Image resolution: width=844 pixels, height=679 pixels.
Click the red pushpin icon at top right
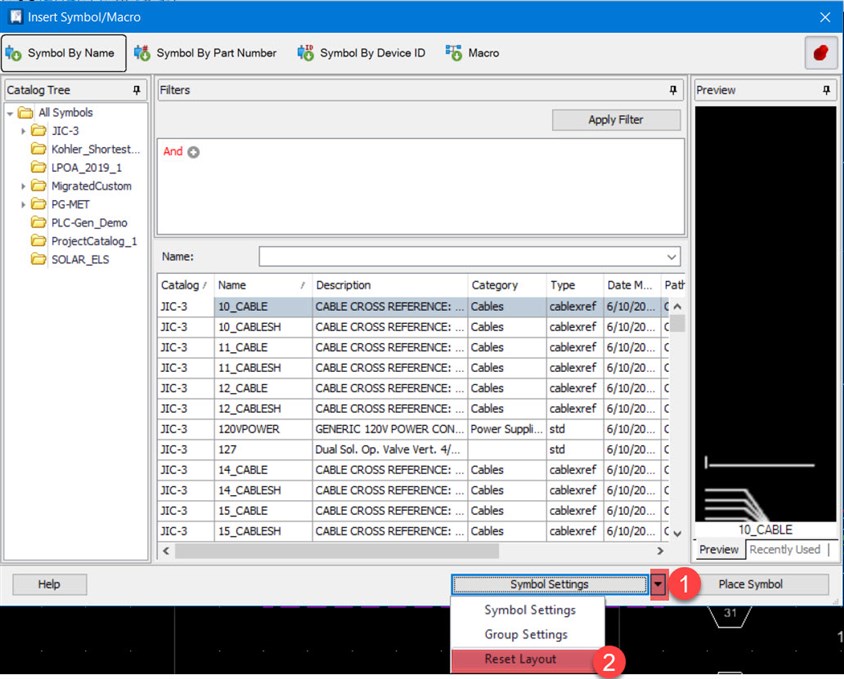tap(820, 52)
